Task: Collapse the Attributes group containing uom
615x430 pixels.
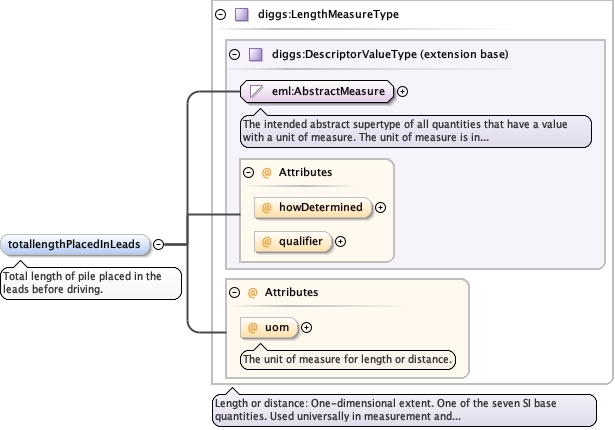Action: 234,292
